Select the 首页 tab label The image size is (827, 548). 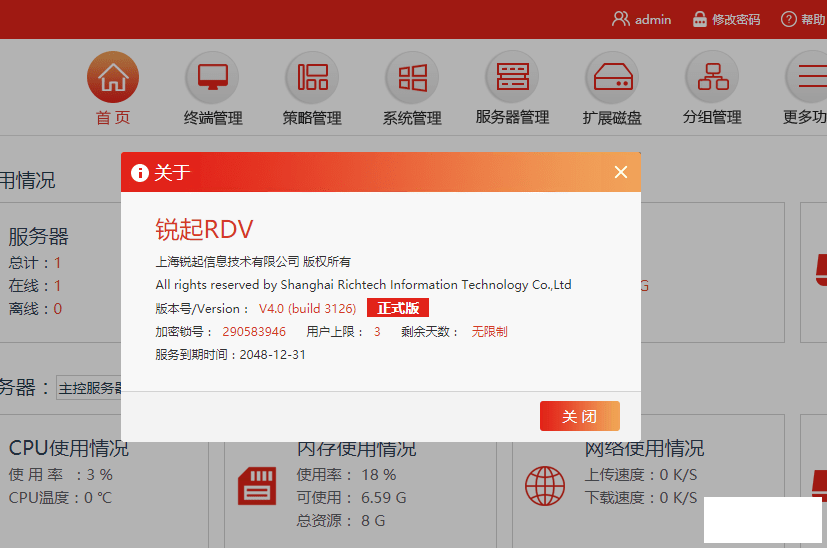(113, 118)
